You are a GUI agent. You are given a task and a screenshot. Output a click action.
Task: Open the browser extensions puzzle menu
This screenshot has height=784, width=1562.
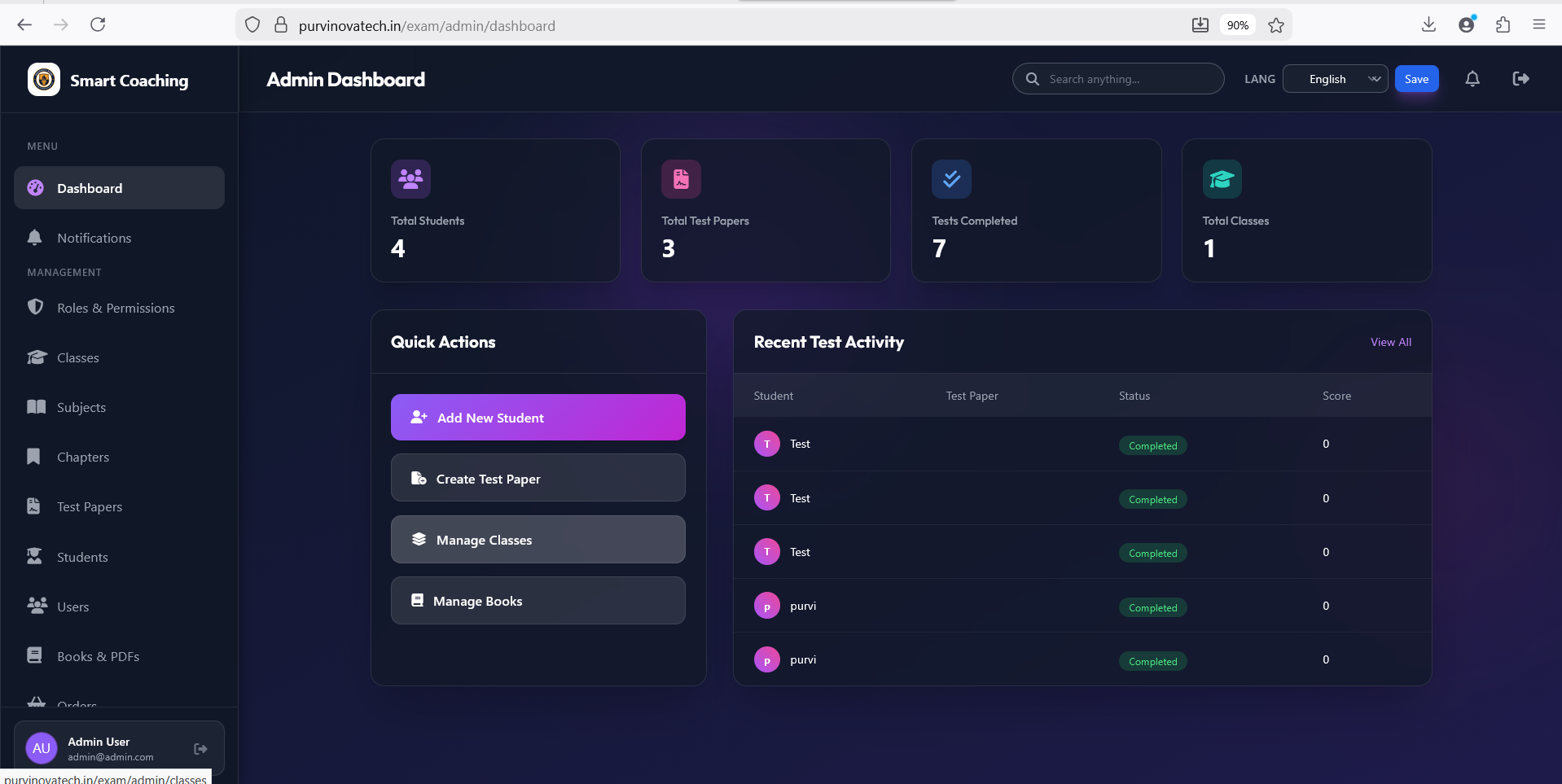tap(1503, 24)
